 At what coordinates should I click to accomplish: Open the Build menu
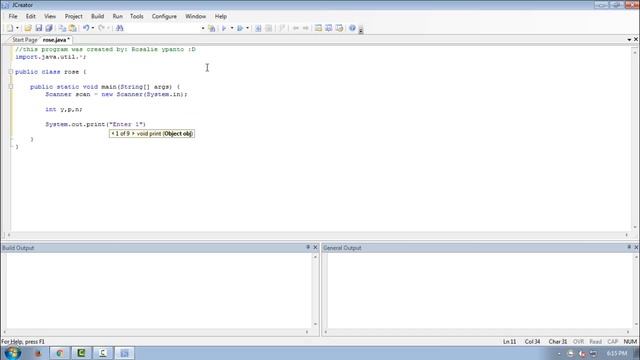[x=97, y=16]
